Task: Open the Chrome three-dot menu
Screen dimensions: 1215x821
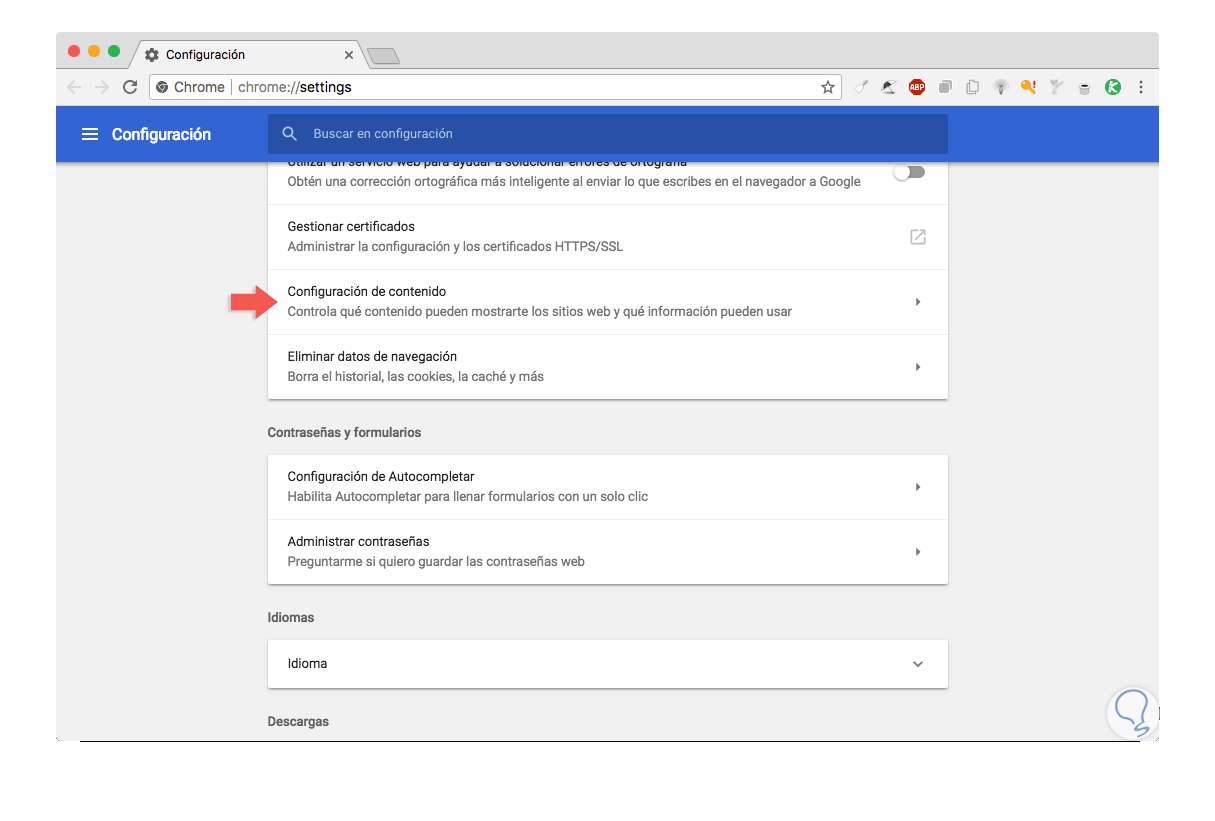Action: click(1141, 87)
